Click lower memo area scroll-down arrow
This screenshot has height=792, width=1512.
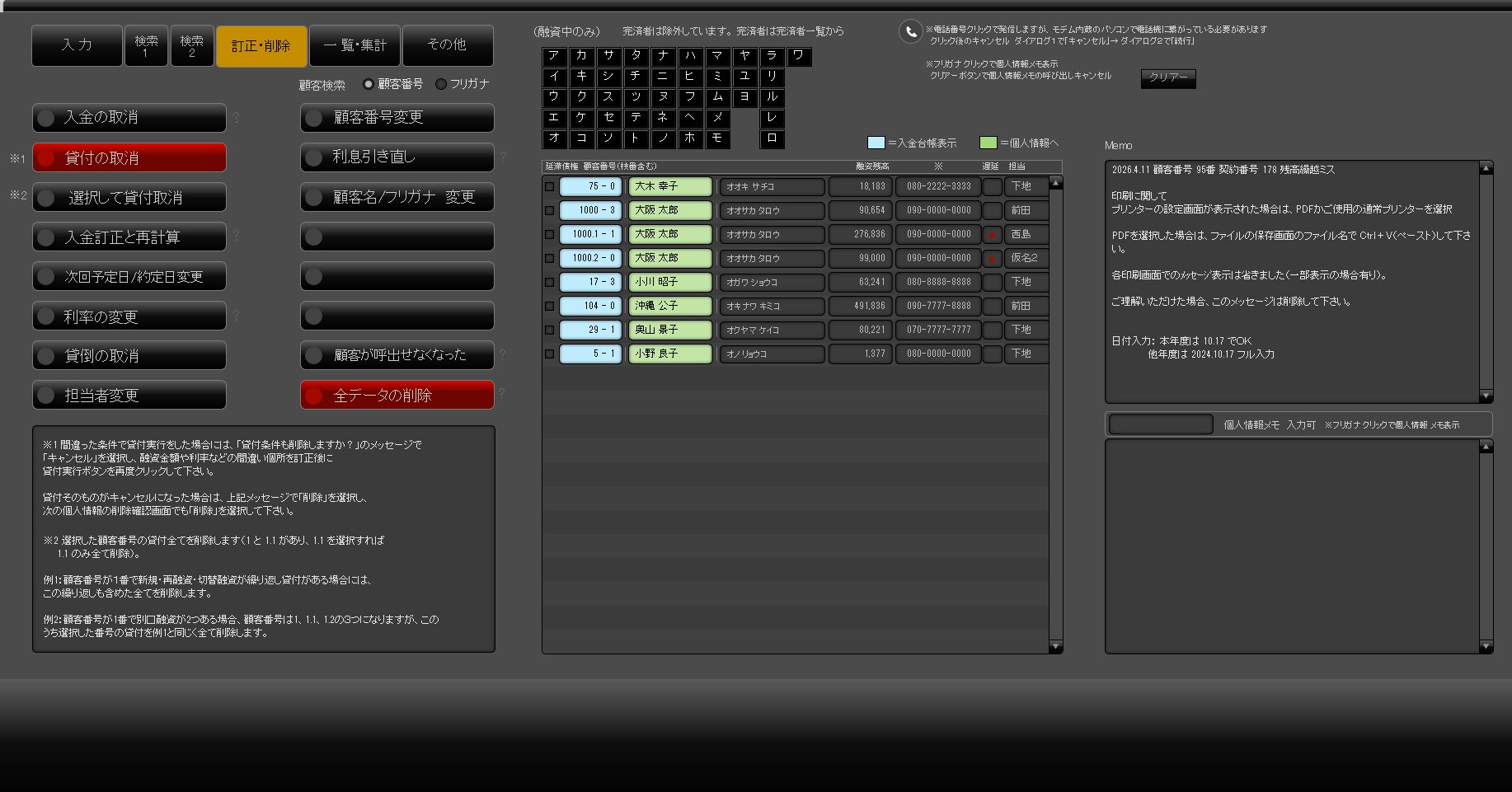(1486, 647)
